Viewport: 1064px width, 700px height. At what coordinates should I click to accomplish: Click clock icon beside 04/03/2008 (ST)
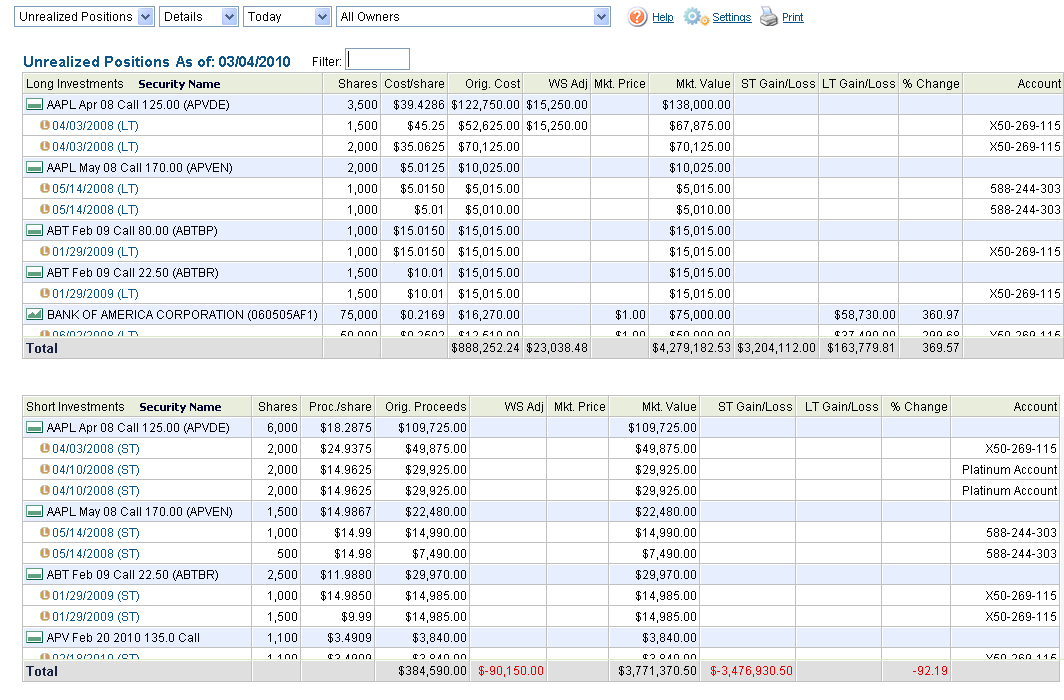[x=45, y=448]
